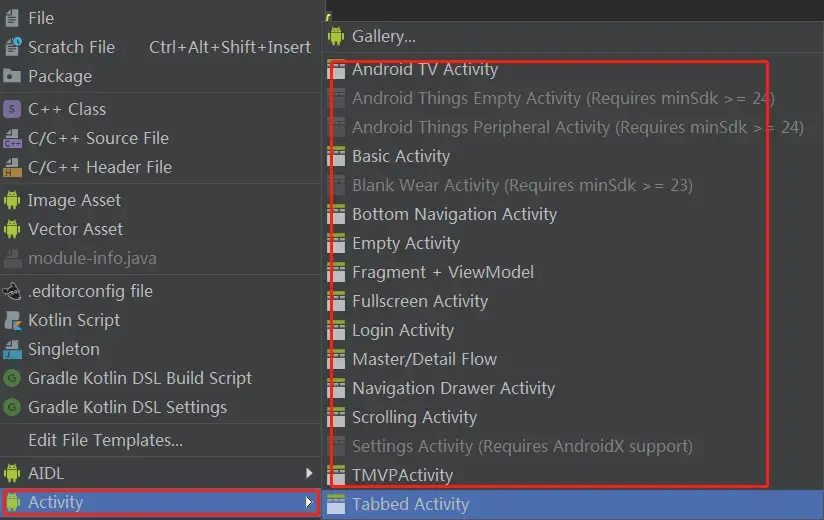Select Tabbed Activity from the submenu
Viewport: 824px width, 520px height.
[x=410, y=505]
